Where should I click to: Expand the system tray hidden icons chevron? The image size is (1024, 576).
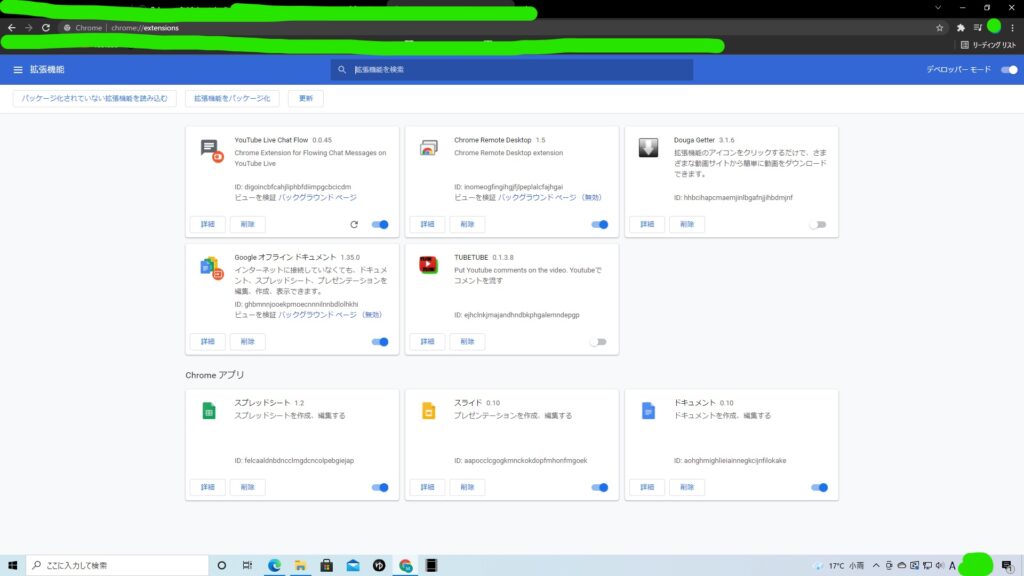coord(876,566)
